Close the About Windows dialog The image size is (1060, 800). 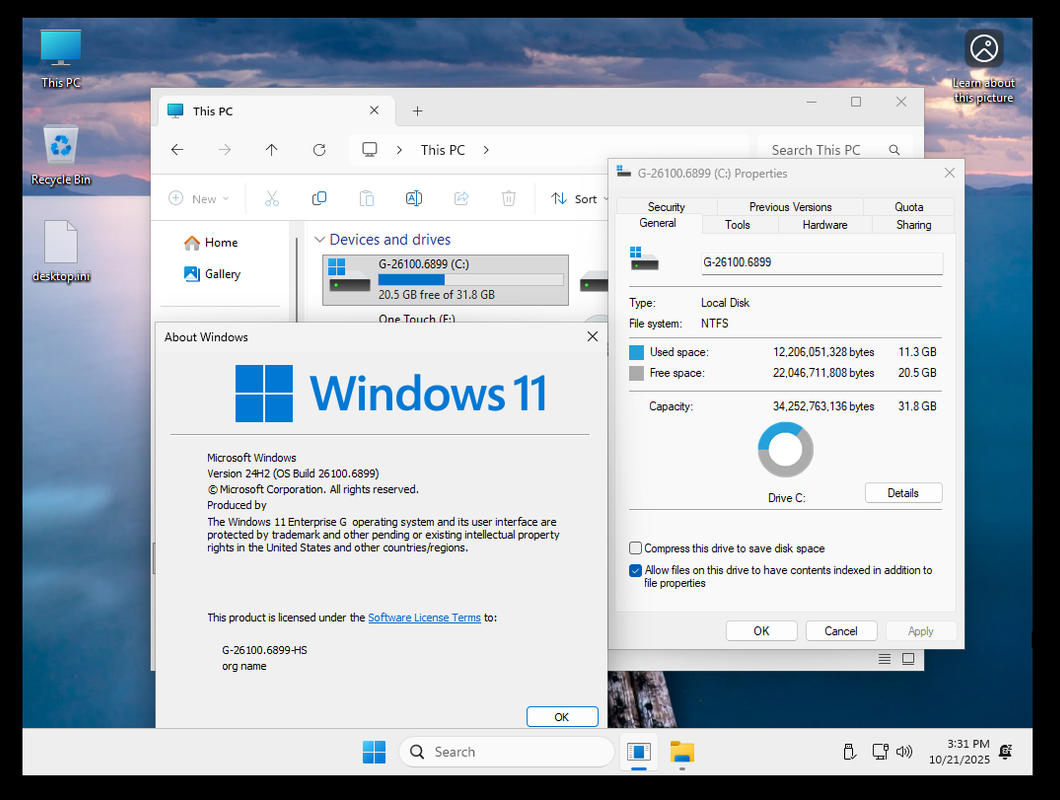(x=593, y=337)
